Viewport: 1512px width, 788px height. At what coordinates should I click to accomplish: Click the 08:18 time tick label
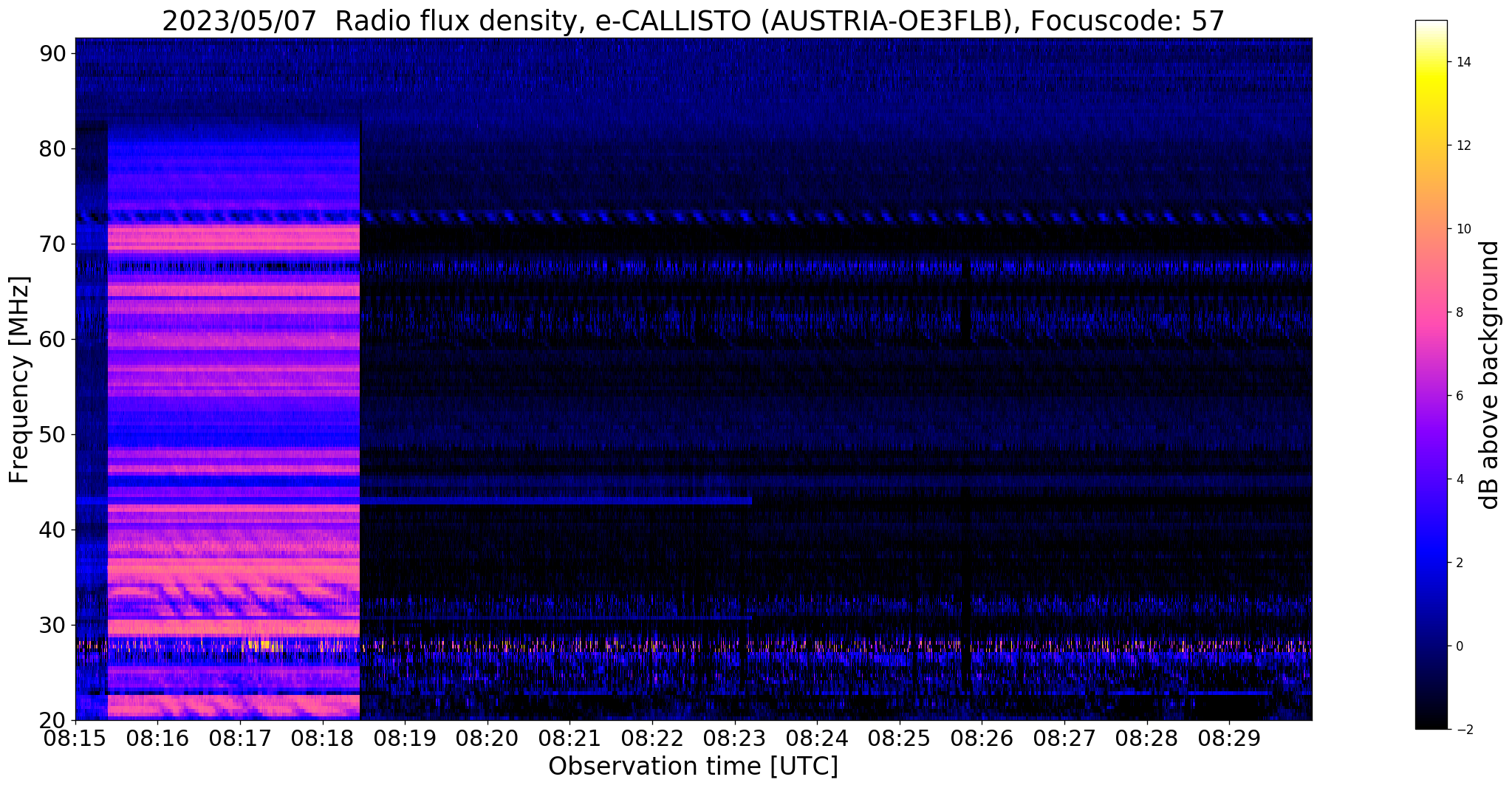322,738
